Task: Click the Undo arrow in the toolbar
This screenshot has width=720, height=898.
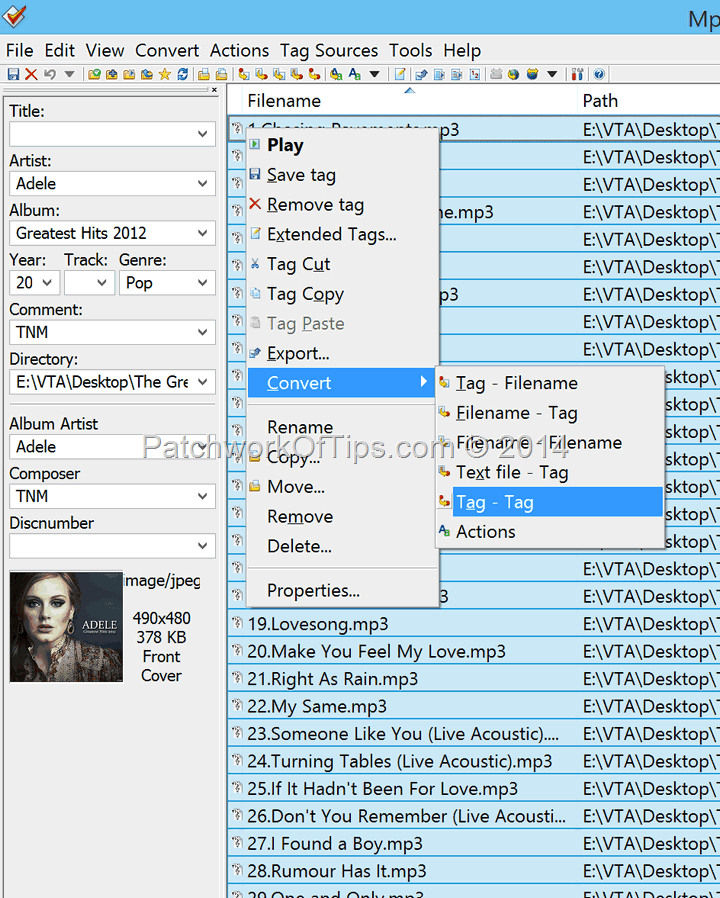Action: 50,74
